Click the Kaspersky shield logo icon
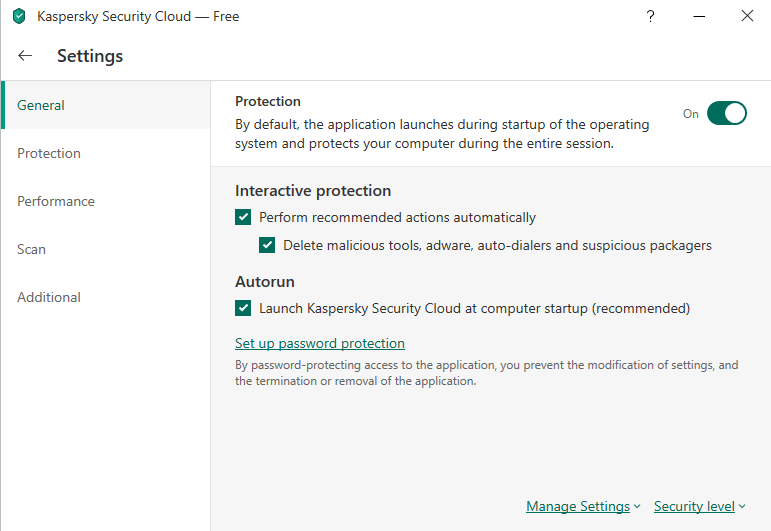Screen dimensions: 771x531 coord(19,16)
